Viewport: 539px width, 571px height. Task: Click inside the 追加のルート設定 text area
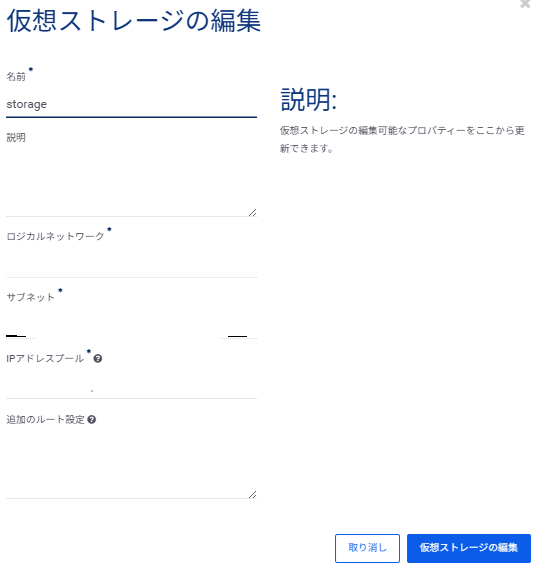tap(131, 464)
